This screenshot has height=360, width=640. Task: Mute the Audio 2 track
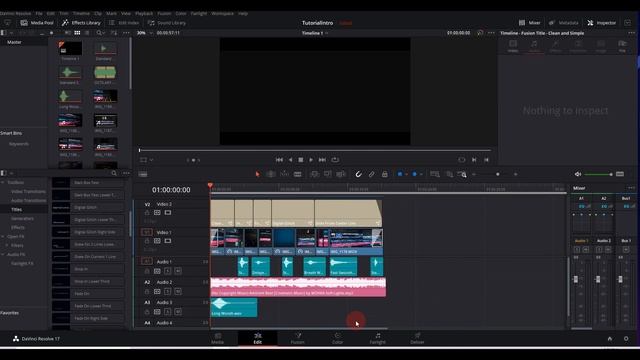tap(178, 291)
